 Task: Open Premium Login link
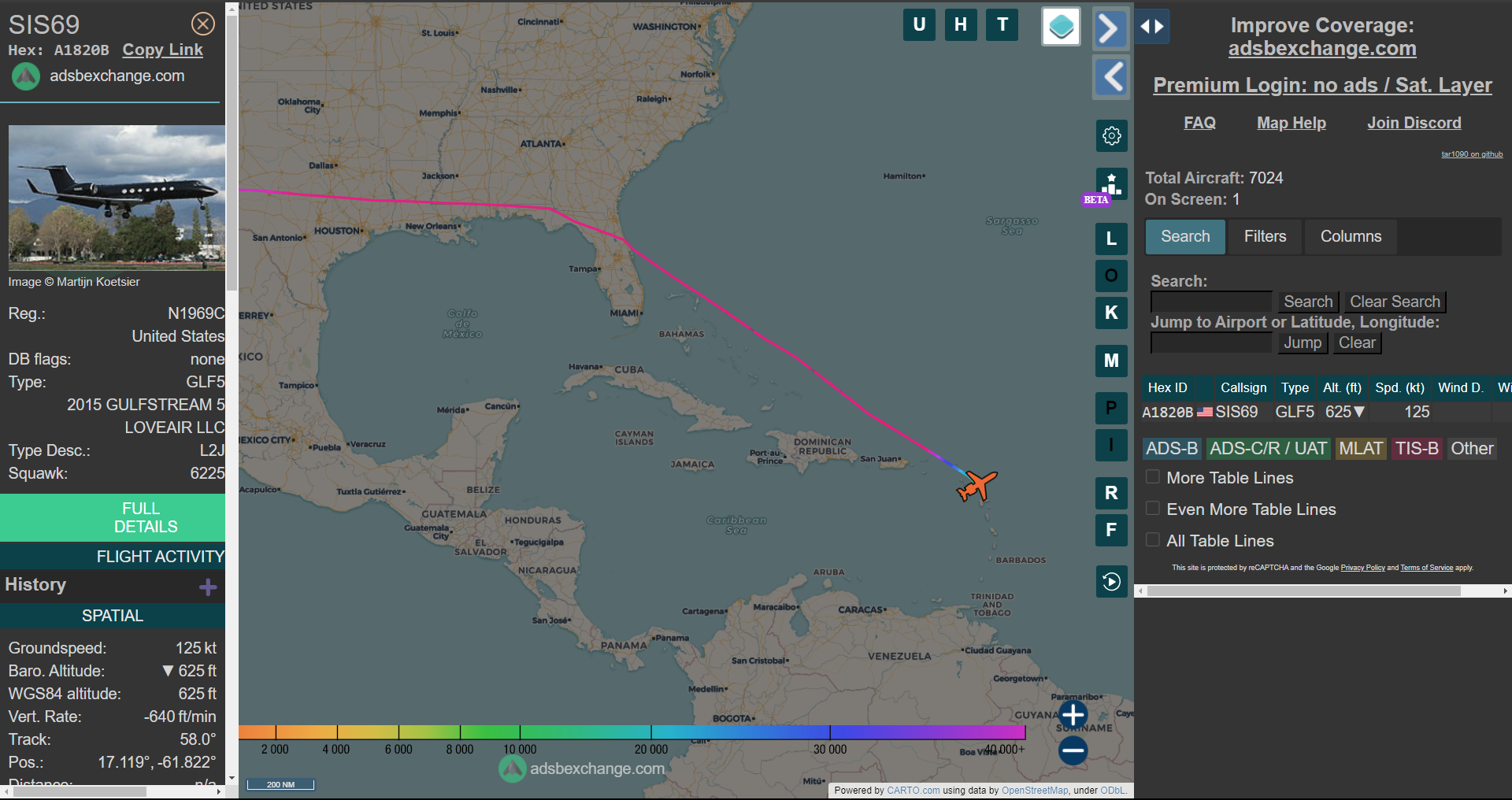(1322, 85)
